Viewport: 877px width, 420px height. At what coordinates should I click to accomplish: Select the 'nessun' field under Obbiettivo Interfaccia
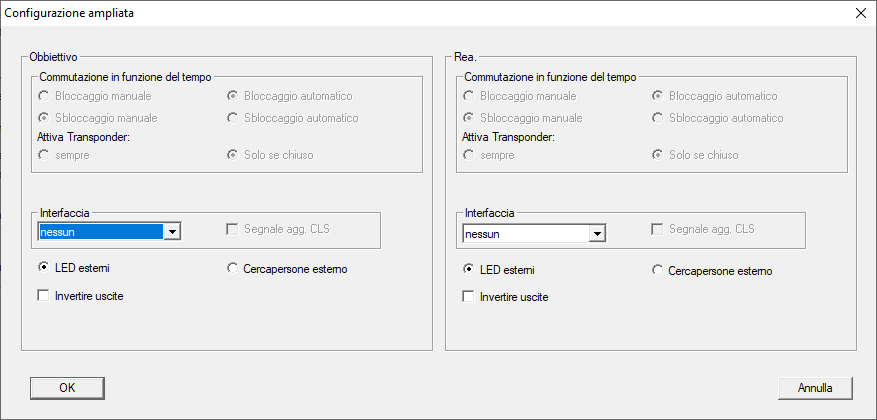[x=100, y=232]
